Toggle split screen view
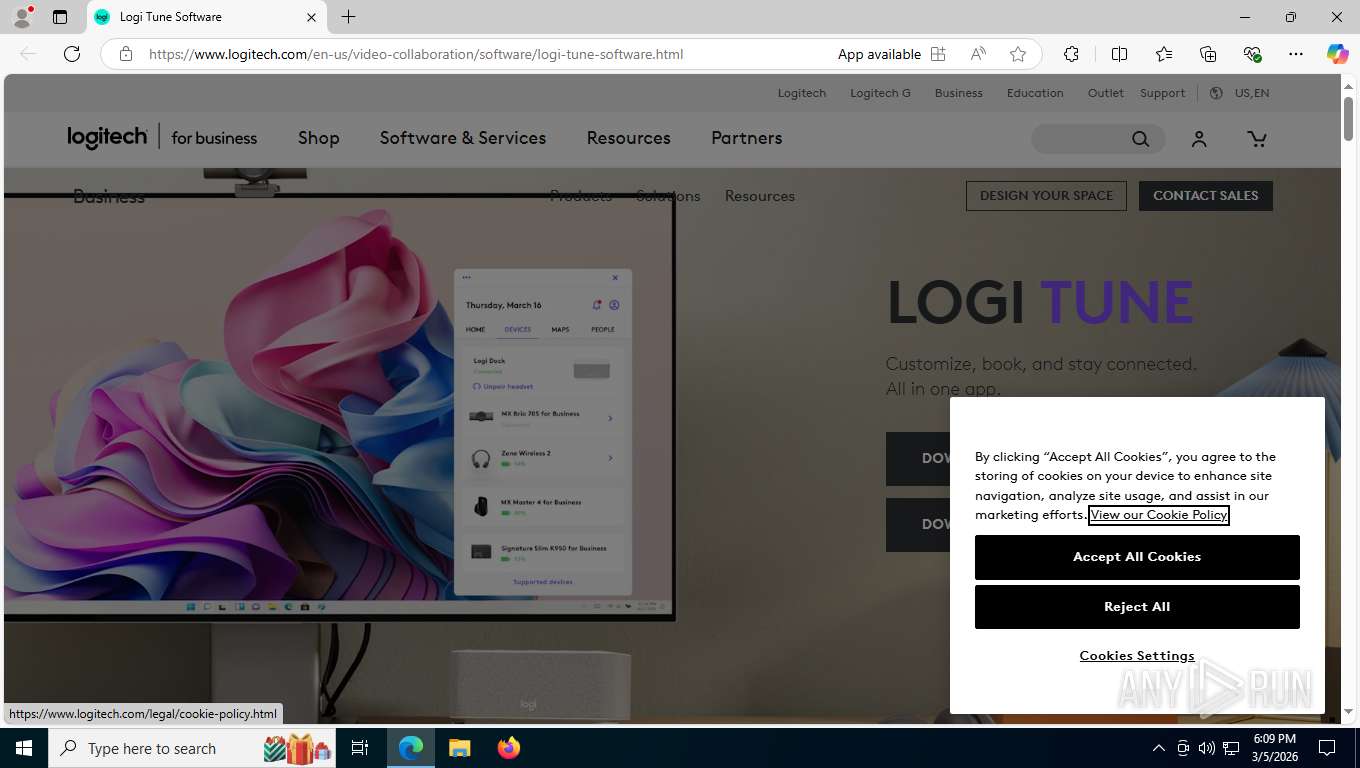The height and width of the screenshot is (768, 1360). tap(1120, 54)
